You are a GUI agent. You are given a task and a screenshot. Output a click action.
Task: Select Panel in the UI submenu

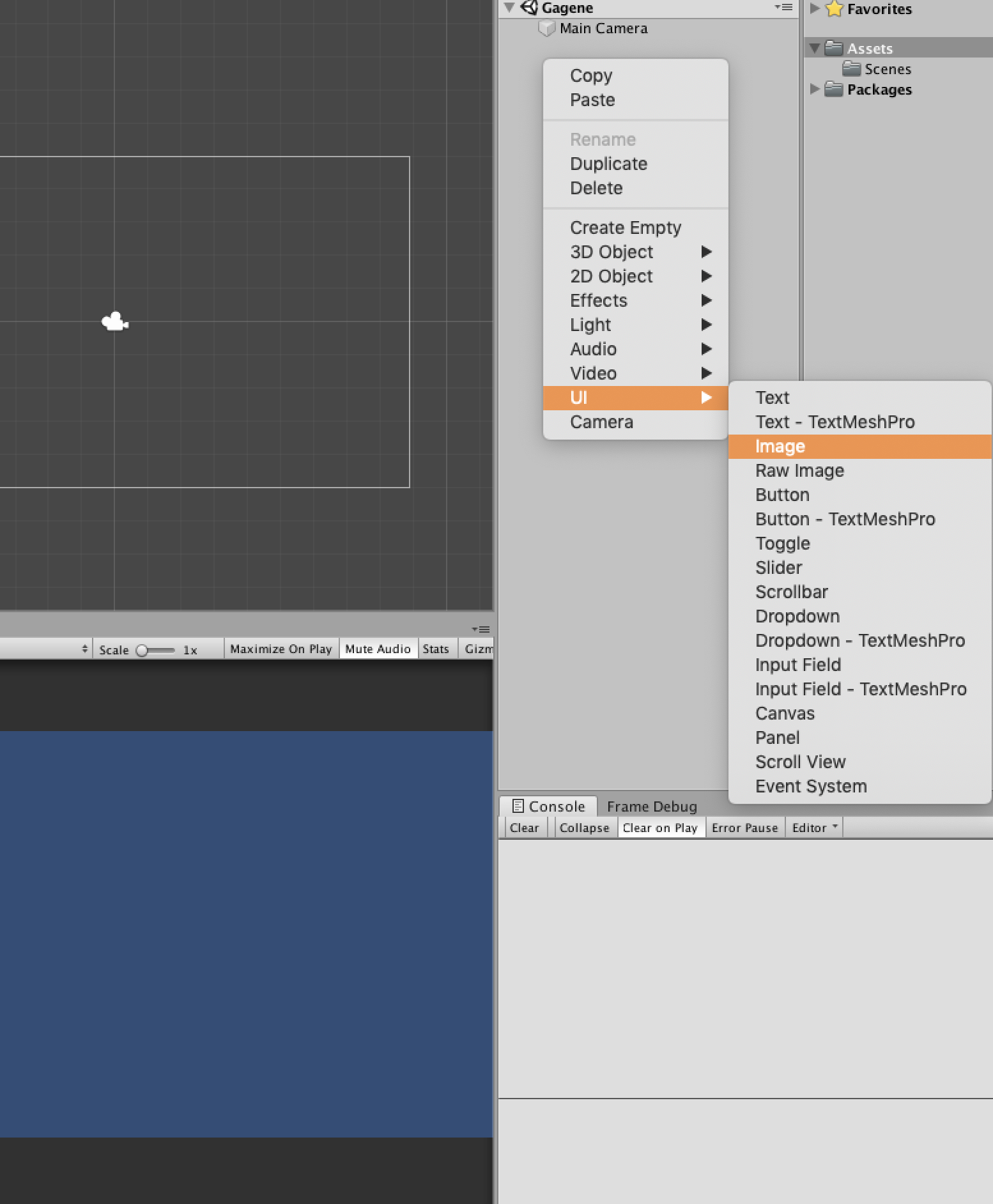coord(859,737)
